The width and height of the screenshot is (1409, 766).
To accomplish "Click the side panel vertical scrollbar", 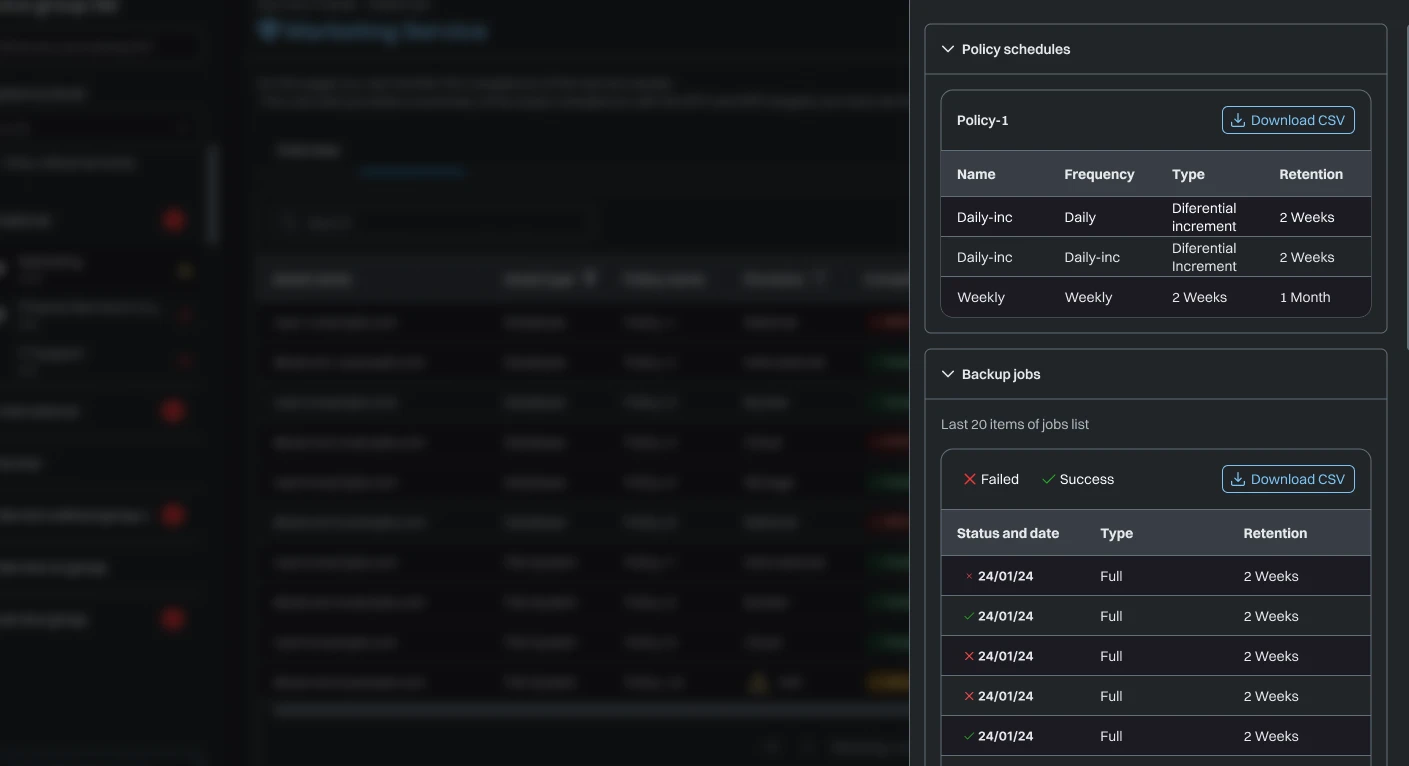I will click(x=1405, y=180).
